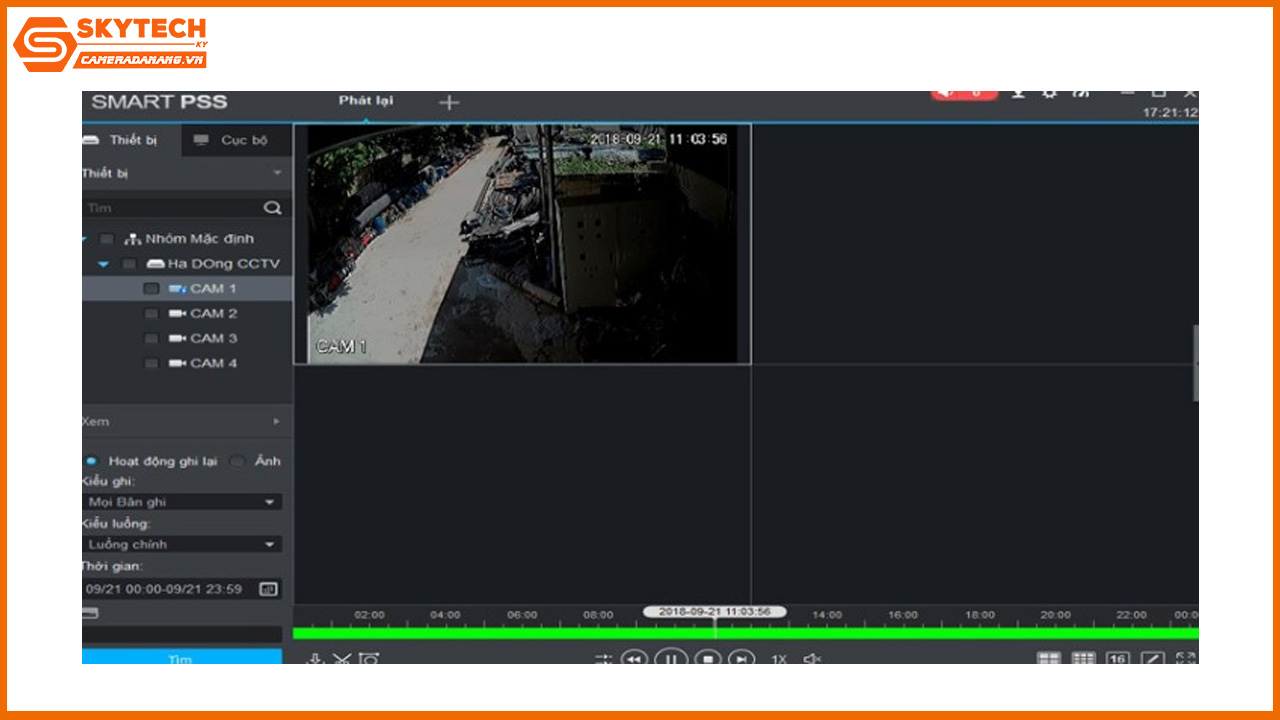Click the timeline marker showing 2018-09-21 11:03:56
The height and width of the screenshot is (720, 1280).
click(x=716, y=611)
